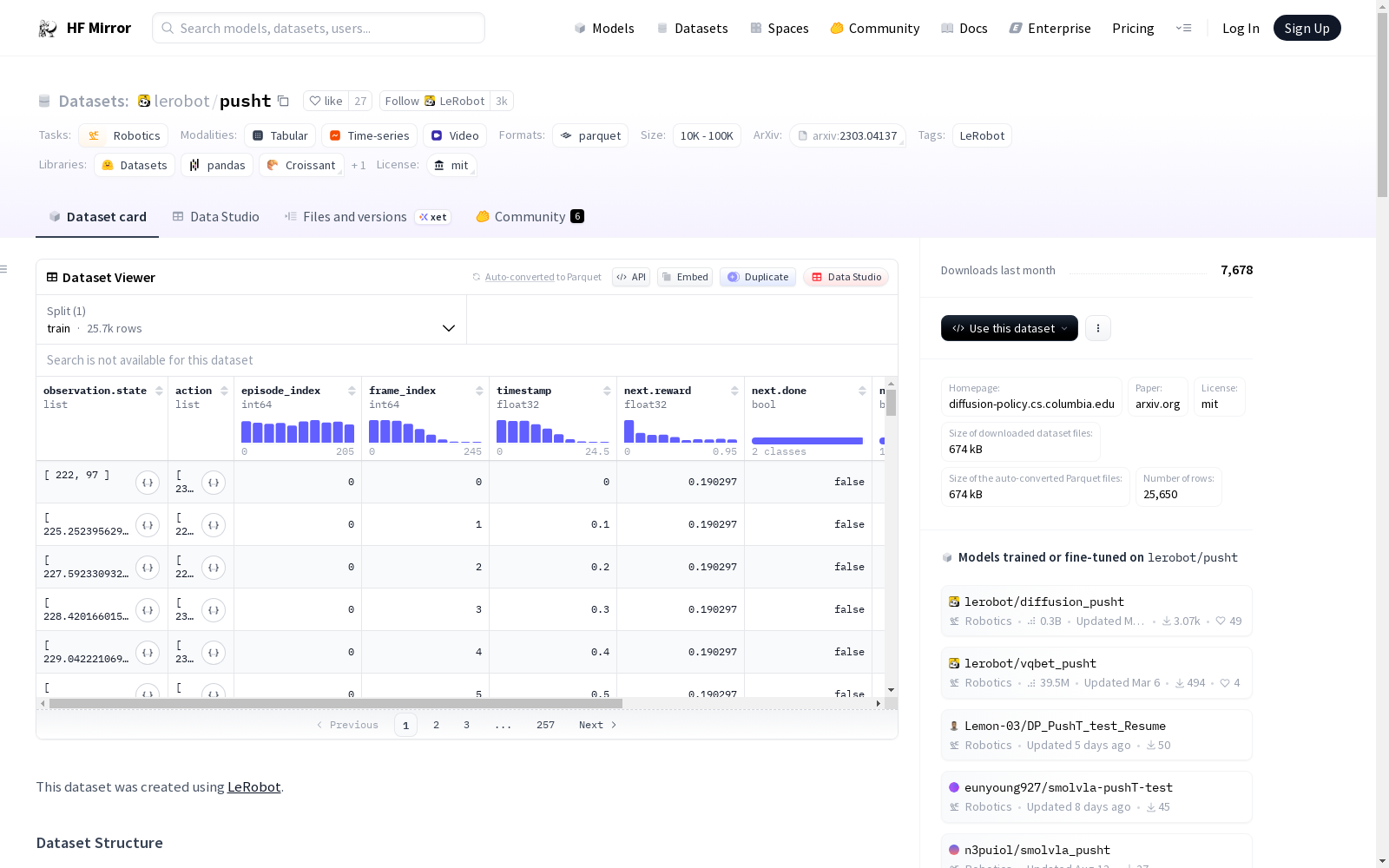
Task: Switch to the Dataset card tab
Action: point(97,217)
